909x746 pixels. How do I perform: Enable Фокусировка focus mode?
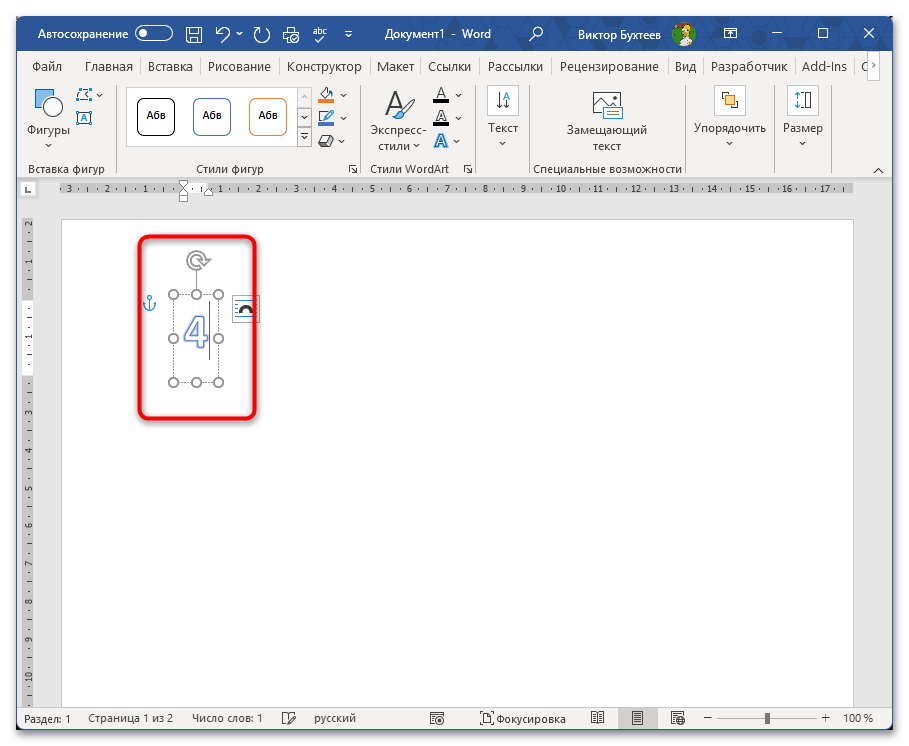tap(523, 718)
